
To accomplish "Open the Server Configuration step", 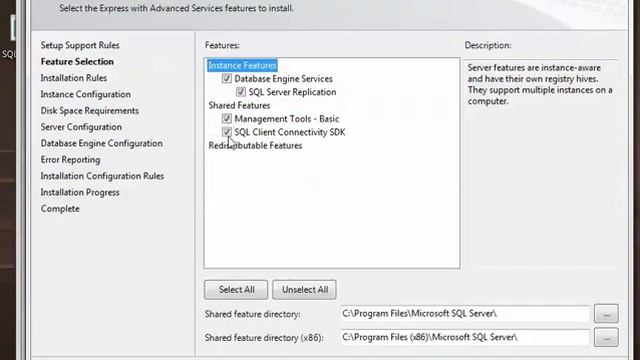I will [x=81, y=127].
